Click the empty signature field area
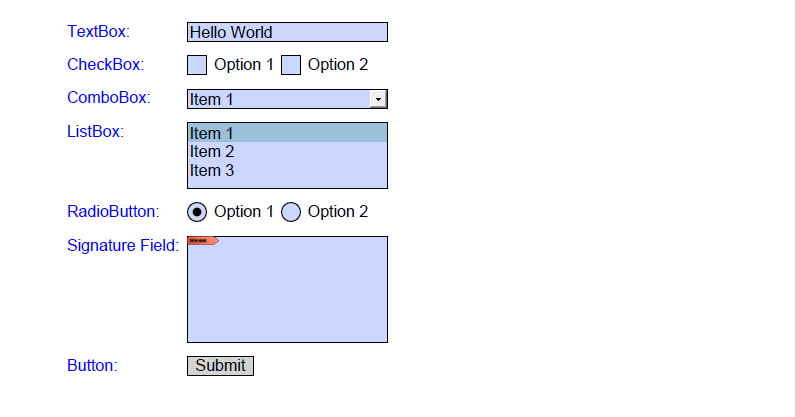 click(x=287, y=295)
